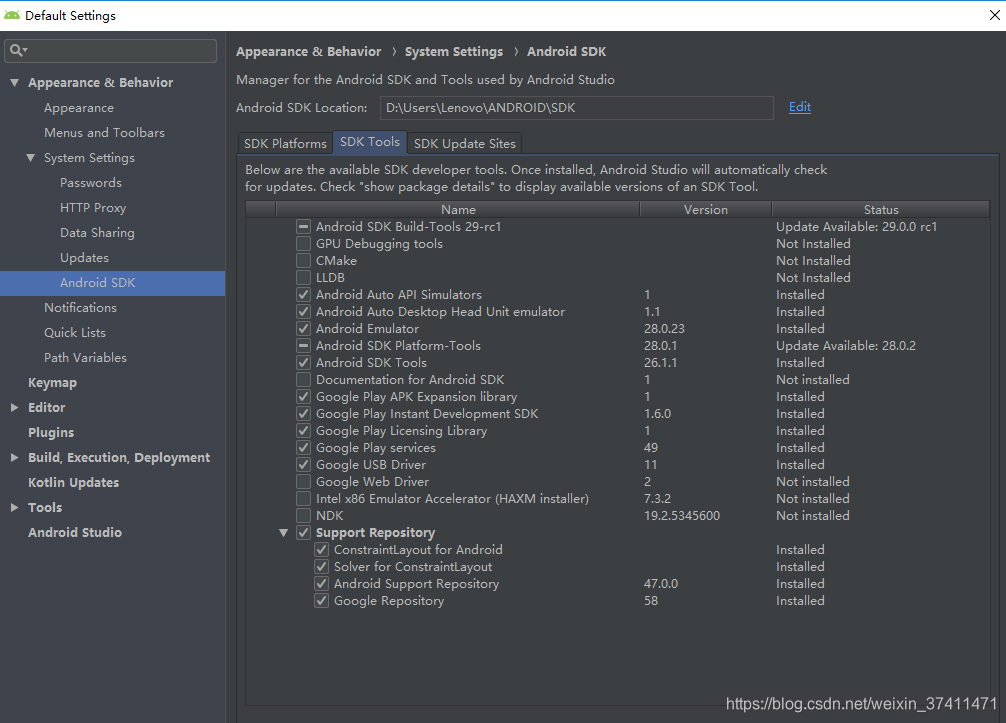Image resolution: width=1006 pixels, height=723 pixels.
Task: Uncheck Google Repository checkbox
Action: pyautogui.click(x=321, y=600)
